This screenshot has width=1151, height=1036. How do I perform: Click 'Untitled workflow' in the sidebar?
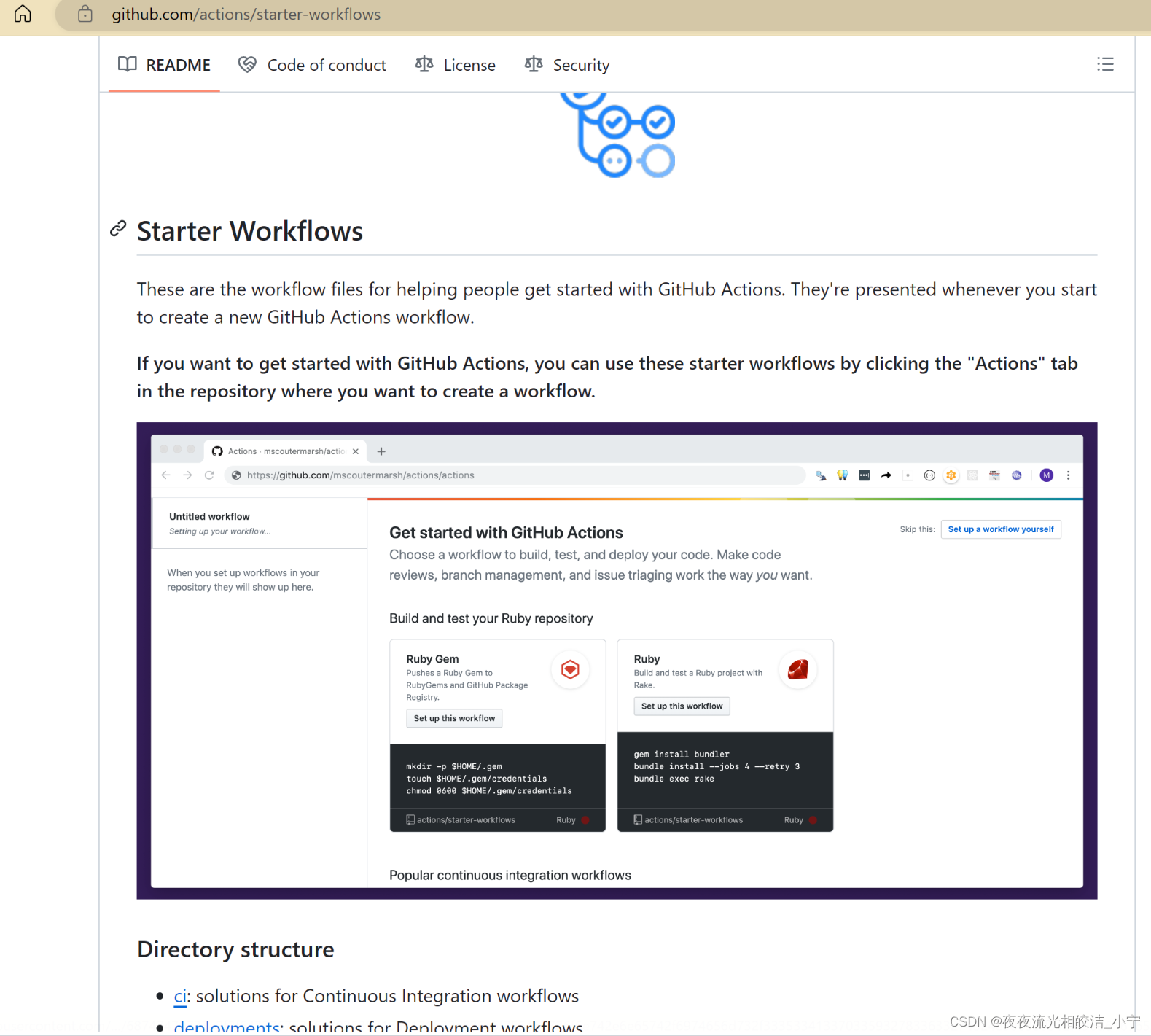click(209, 516)
